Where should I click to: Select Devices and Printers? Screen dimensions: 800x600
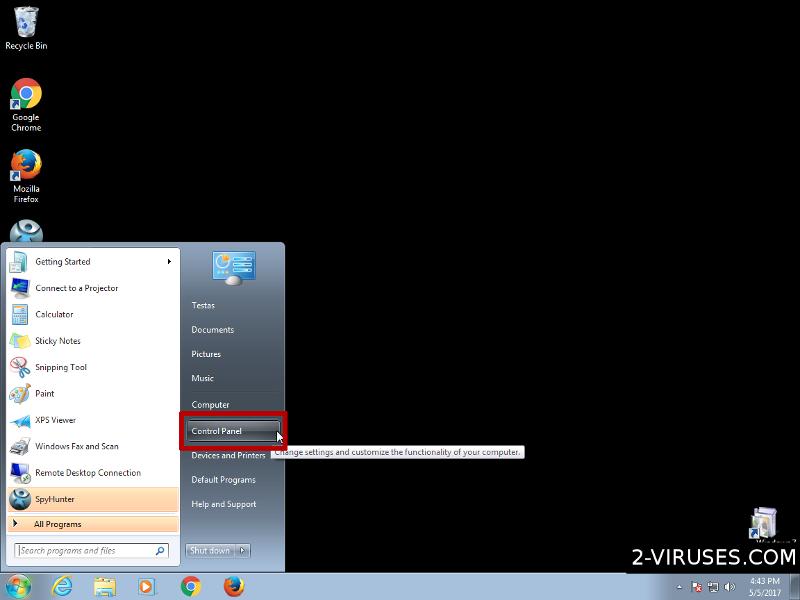coord(228,456)
